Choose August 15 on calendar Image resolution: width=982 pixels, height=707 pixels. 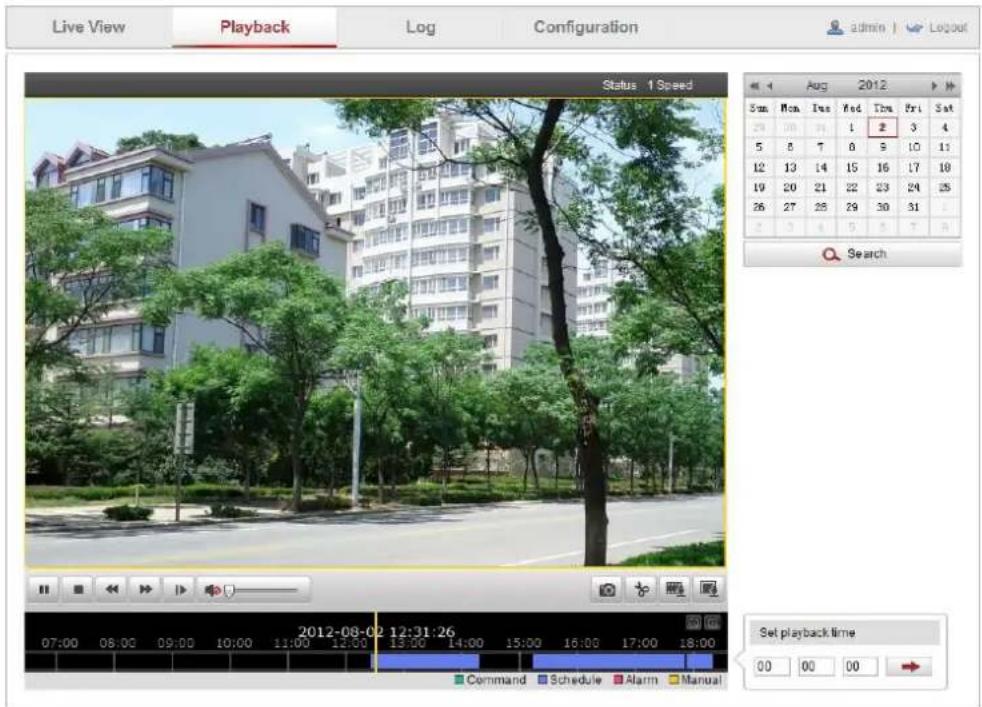point(852,167)
